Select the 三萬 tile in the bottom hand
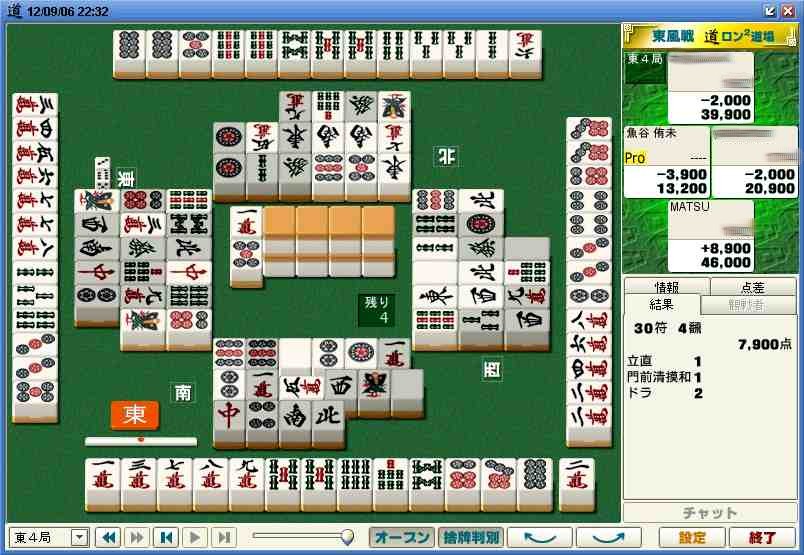This screenshot has height=555, width=804. pos(139,484)
